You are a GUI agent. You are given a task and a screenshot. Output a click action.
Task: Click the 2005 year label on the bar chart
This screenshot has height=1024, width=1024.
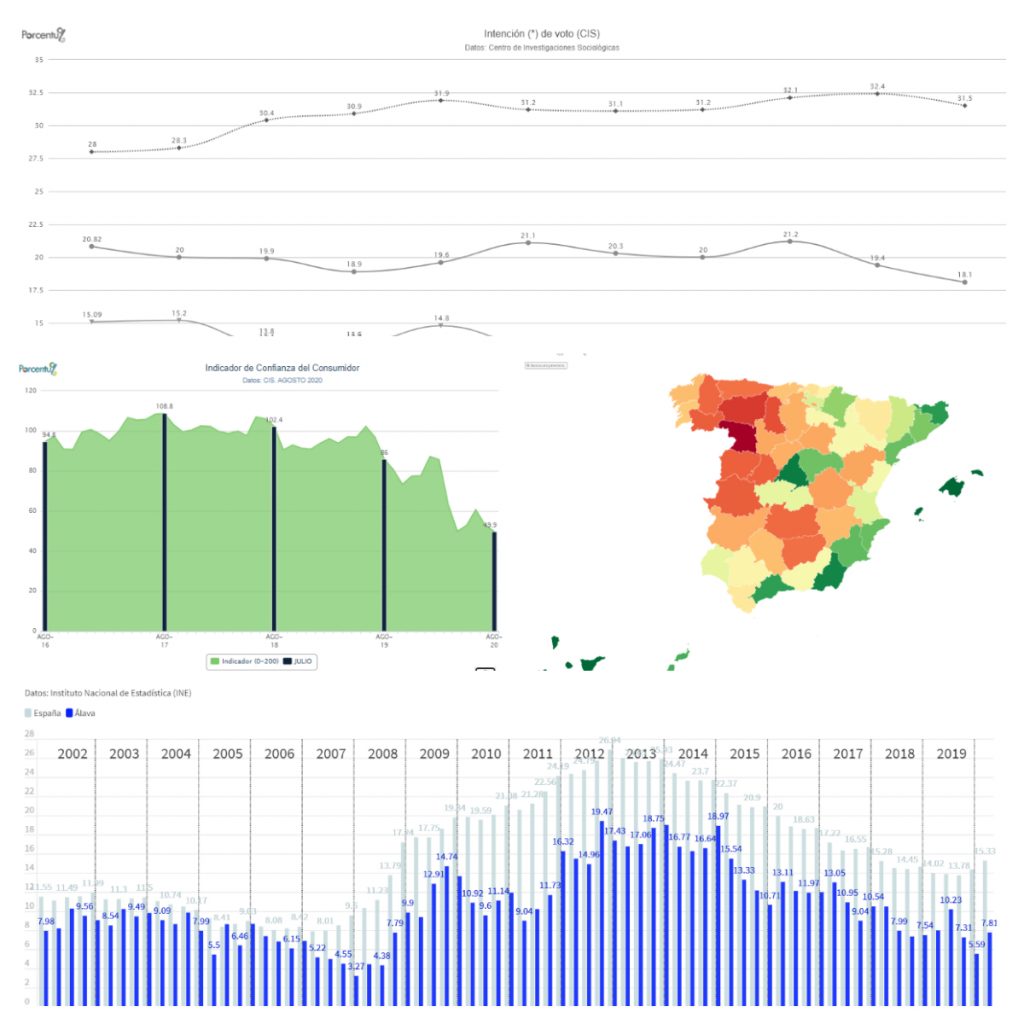[x=227, y=754]
